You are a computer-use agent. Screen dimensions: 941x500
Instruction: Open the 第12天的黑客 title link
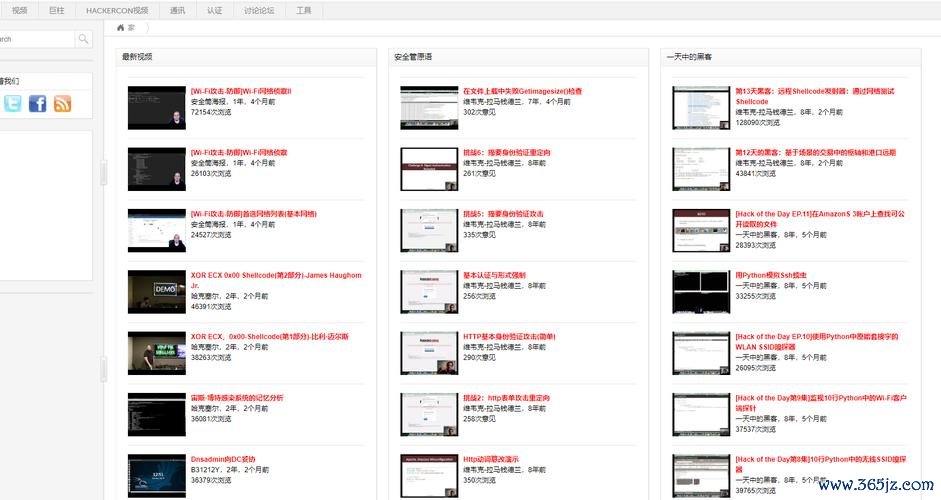pos(816,152)
